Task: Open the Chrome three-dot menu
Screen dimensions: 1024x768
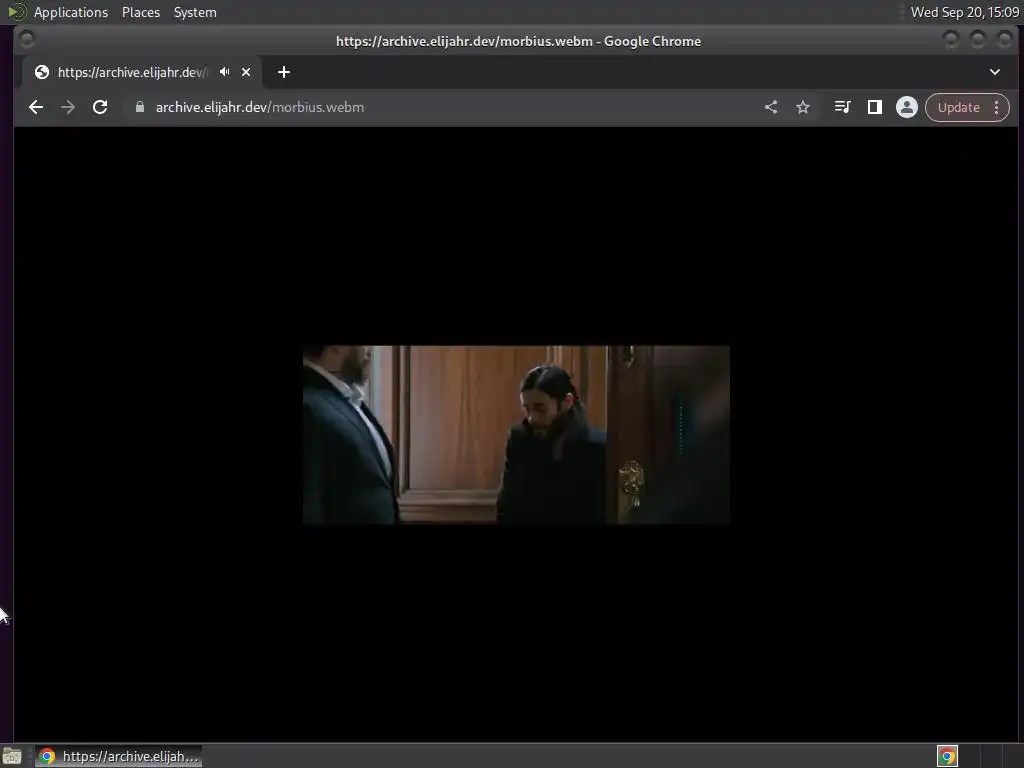Action: click(997, 107)
